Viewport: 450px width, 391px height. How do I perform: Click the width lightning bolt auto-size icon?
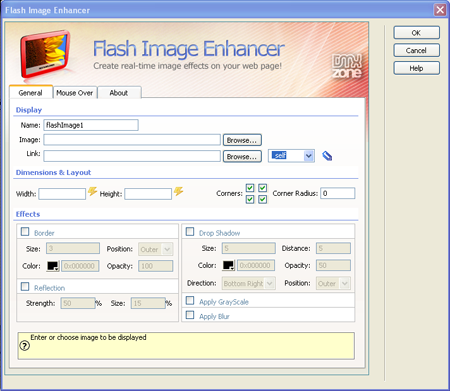(92, 191)
